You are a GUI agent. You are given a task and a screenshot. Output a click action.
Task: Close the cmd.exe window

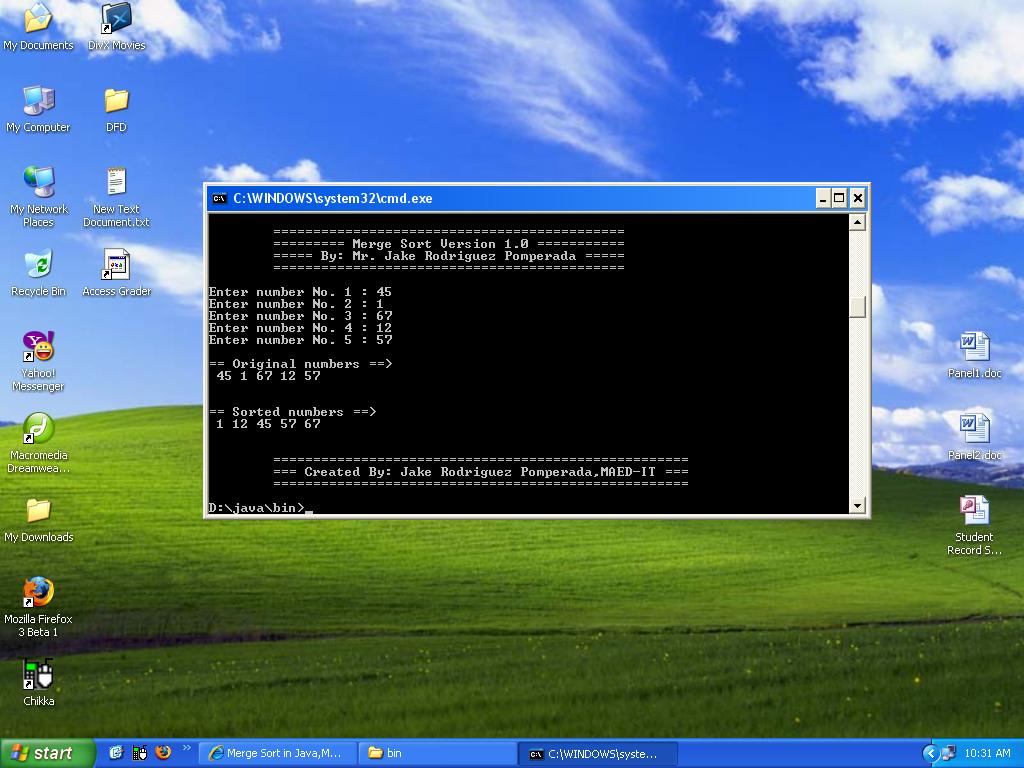point(858,199)
